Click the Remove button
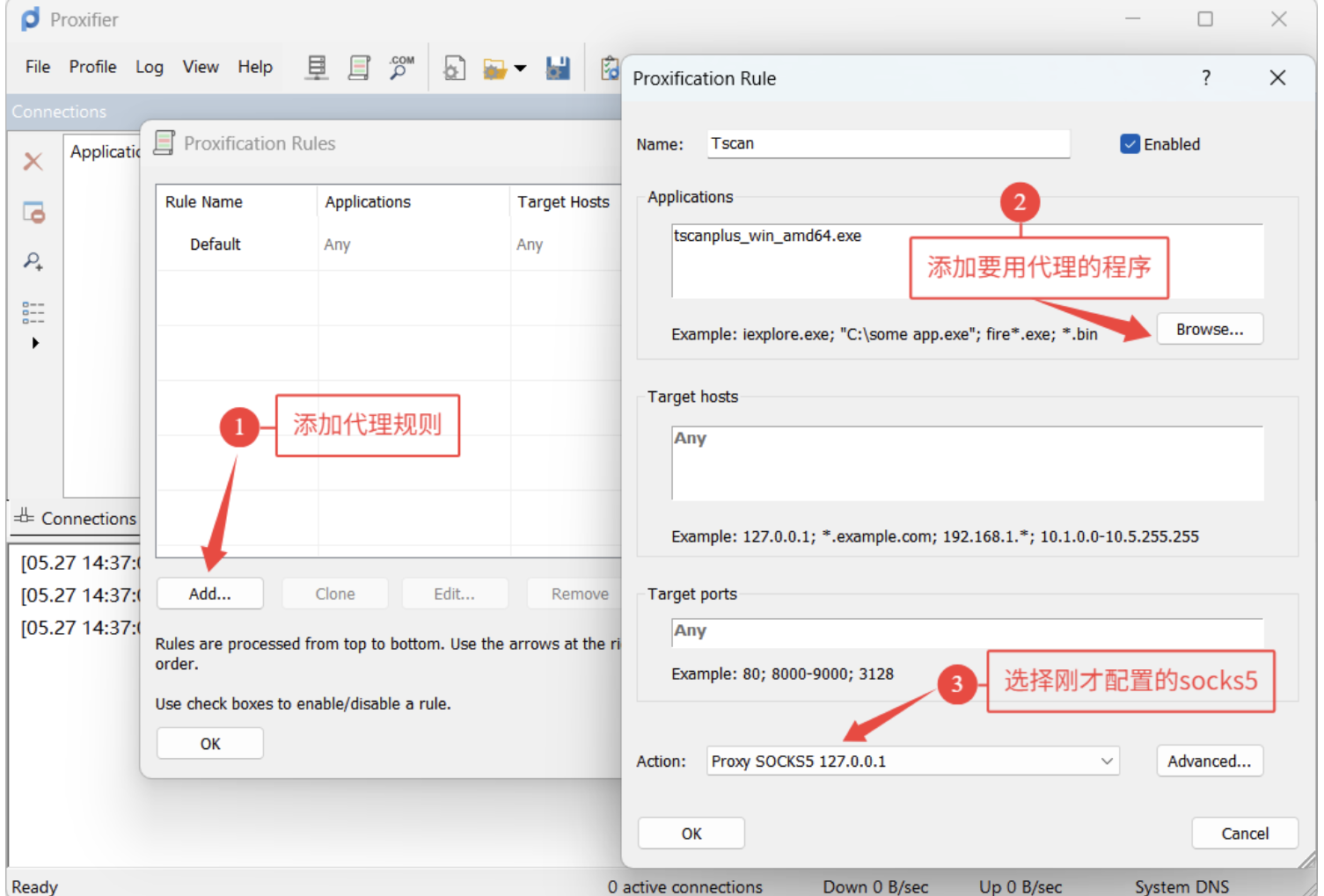The image size is (1324, 896). coord(574,594)
